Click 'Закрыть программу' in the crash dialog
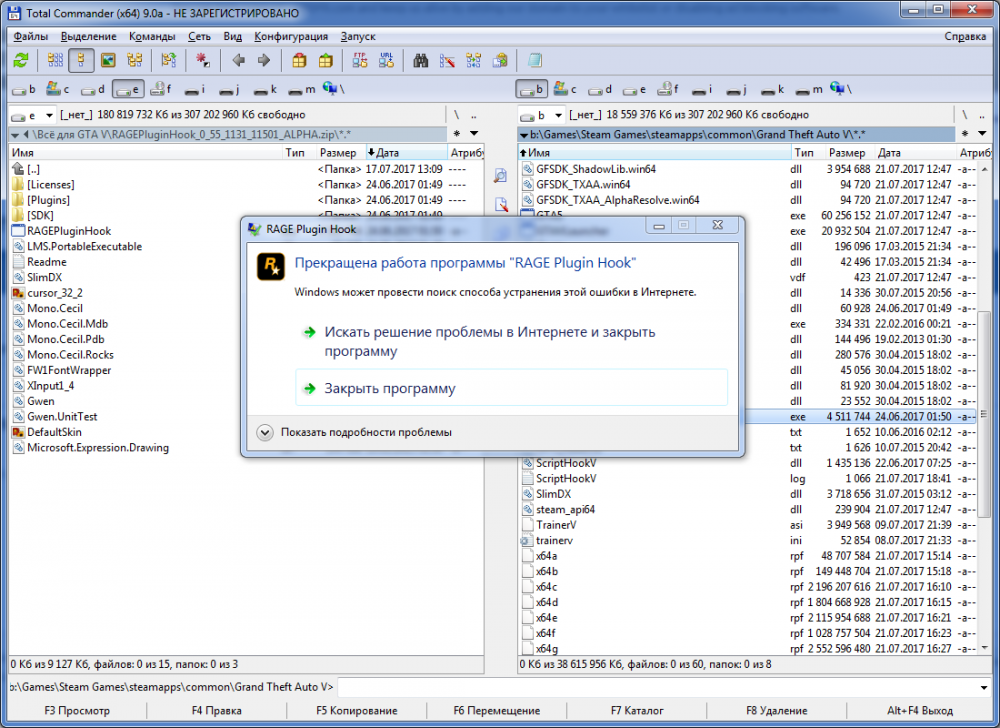Viewport: 1000px width, 728px height. pyautogui.click(x=389, y=388)
